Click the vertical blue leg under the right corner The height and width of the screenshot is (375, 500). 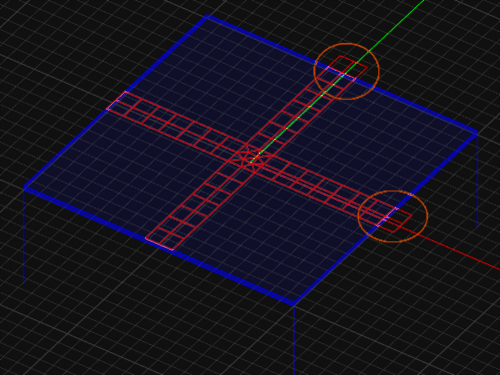point(477,182)
